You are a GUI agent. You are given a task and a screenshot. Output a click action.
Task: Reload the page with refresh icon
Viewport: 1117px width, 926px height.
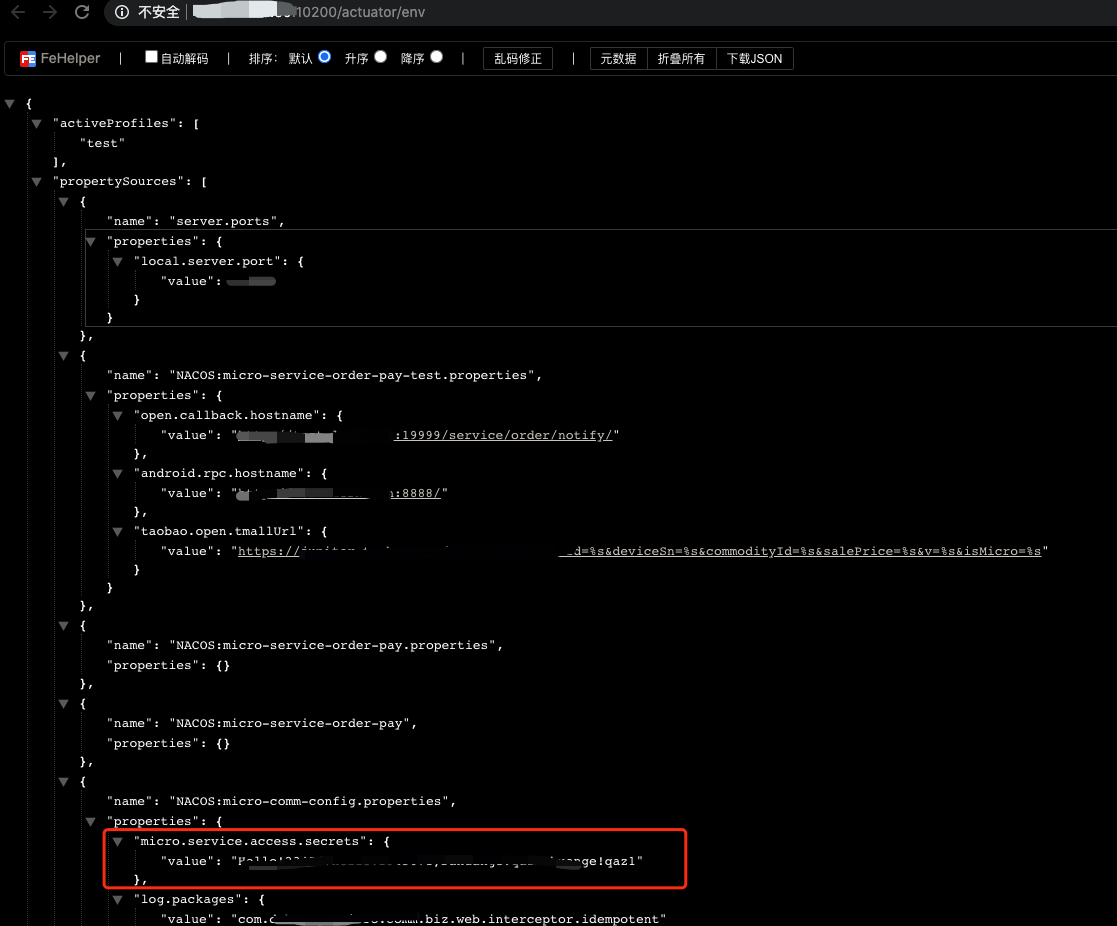pos(82,12)
